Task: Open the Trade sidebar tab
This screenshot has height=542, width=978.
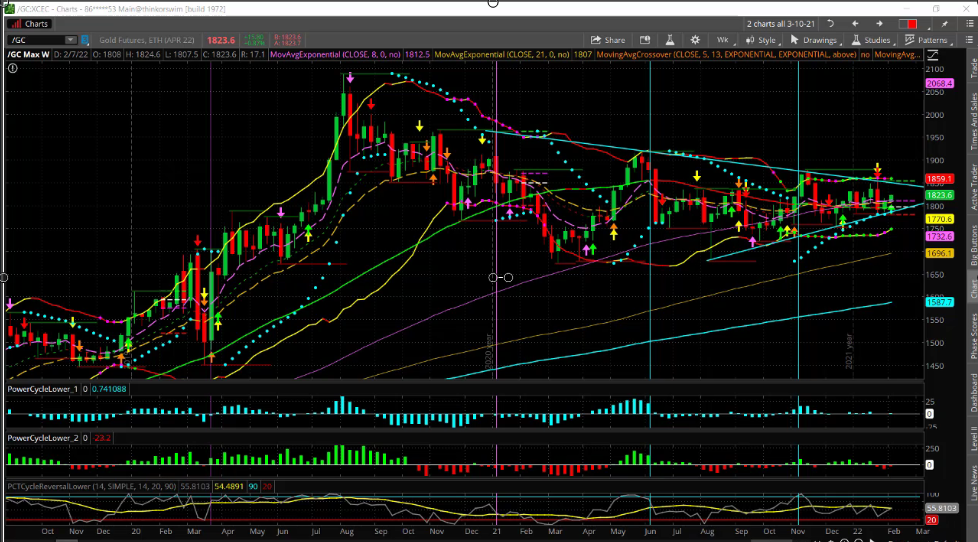Action: (972, 68)
